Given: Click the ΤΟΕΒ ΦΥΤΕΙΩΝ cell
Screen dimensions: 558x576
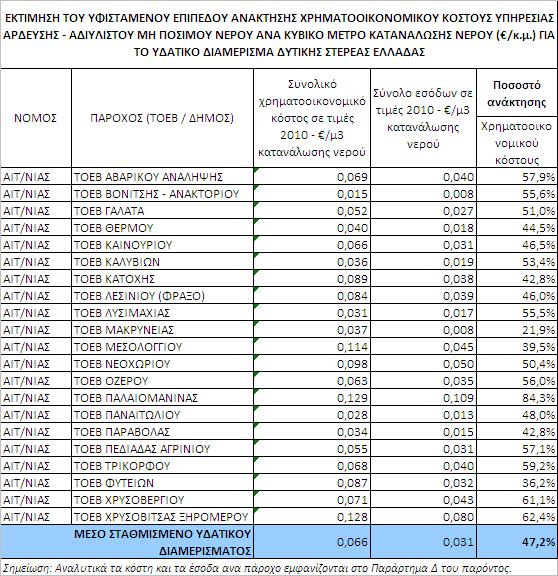Looking at the screenshot, I should (x=162, y=483).
